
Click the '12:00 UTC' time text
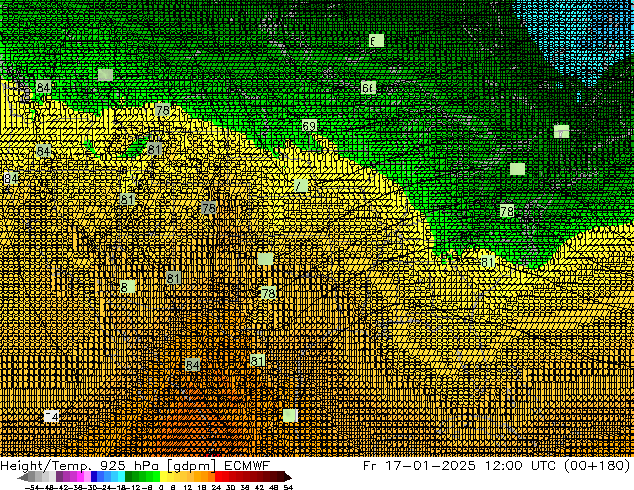click(x=522, y=465)
